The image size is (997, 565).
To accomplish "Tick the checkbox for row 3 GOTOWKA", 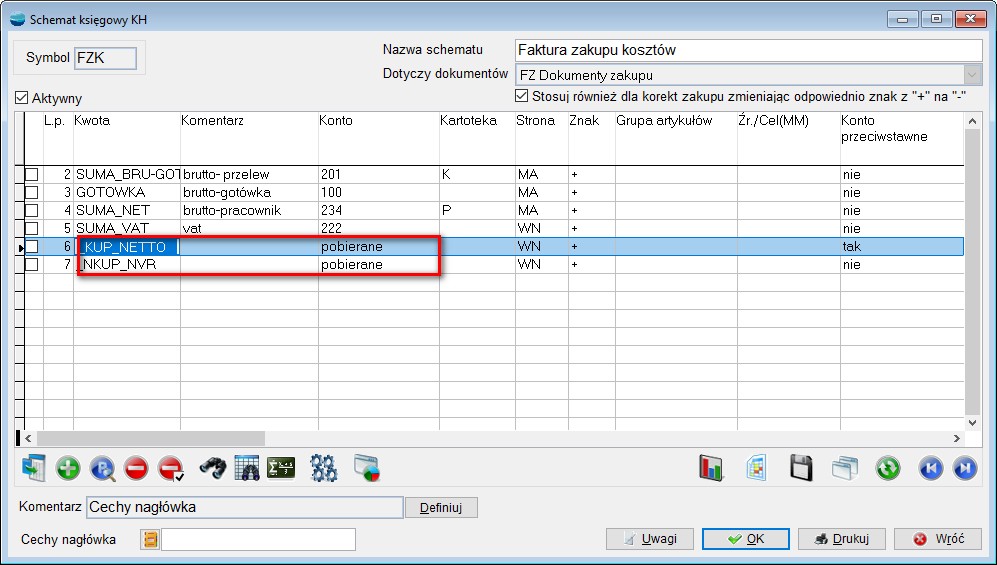I will click(x=32, y=193).
